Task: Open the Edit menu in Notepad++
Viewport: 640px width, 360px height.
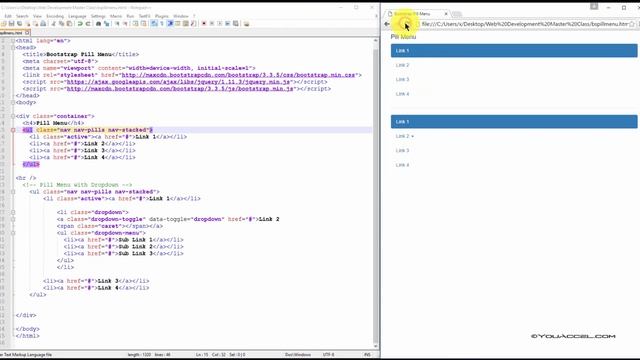Action: 8,16
